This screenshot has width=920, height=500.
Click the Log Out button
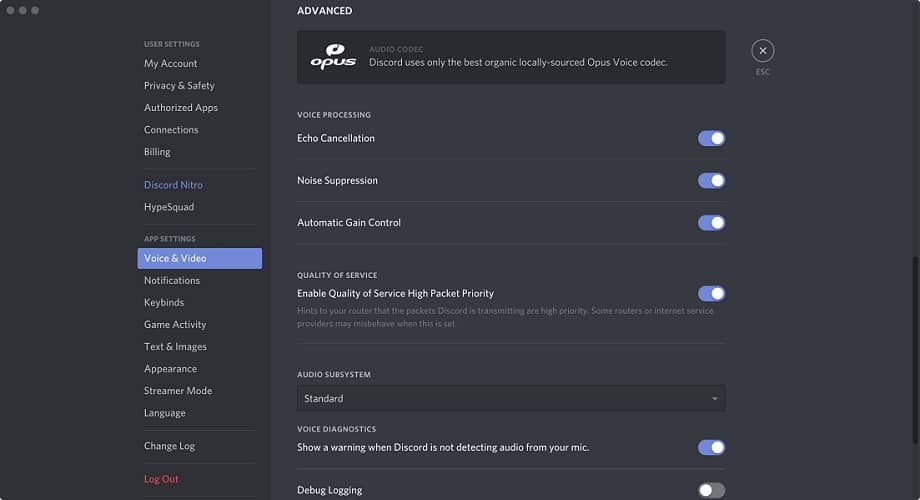point(161,479)
